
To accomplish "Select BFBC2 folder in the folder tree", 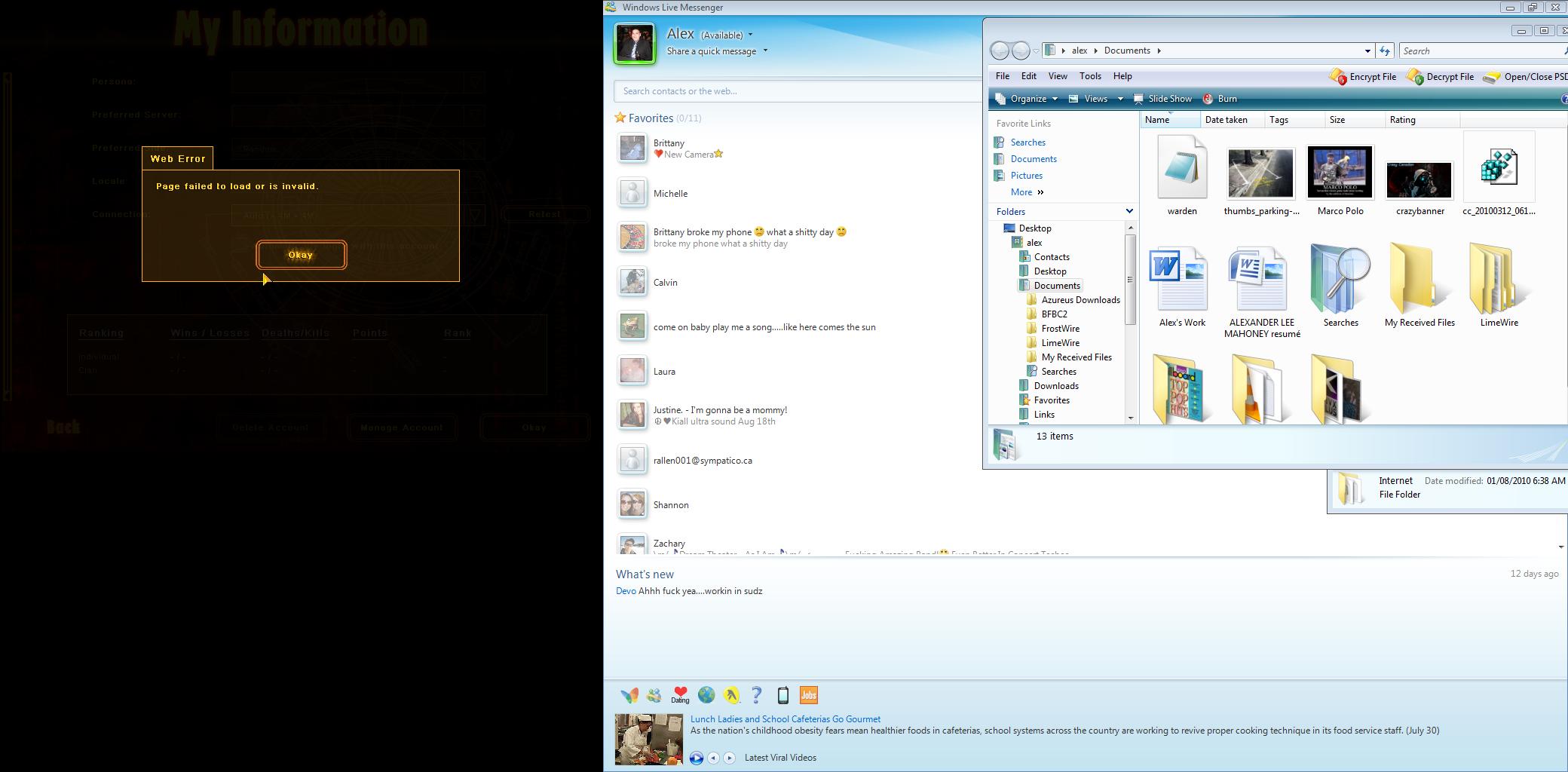I will 1054,314.
